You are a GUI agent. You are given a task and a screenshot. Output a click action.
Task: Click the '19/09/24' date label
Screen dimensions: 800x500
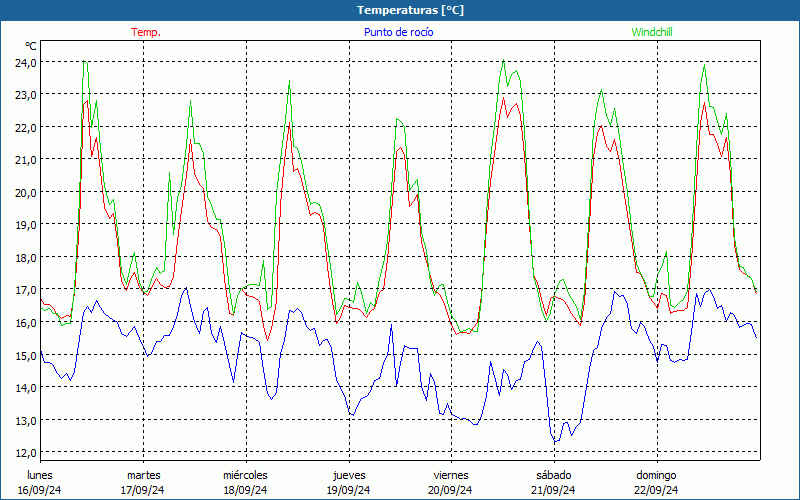(348, 490)
